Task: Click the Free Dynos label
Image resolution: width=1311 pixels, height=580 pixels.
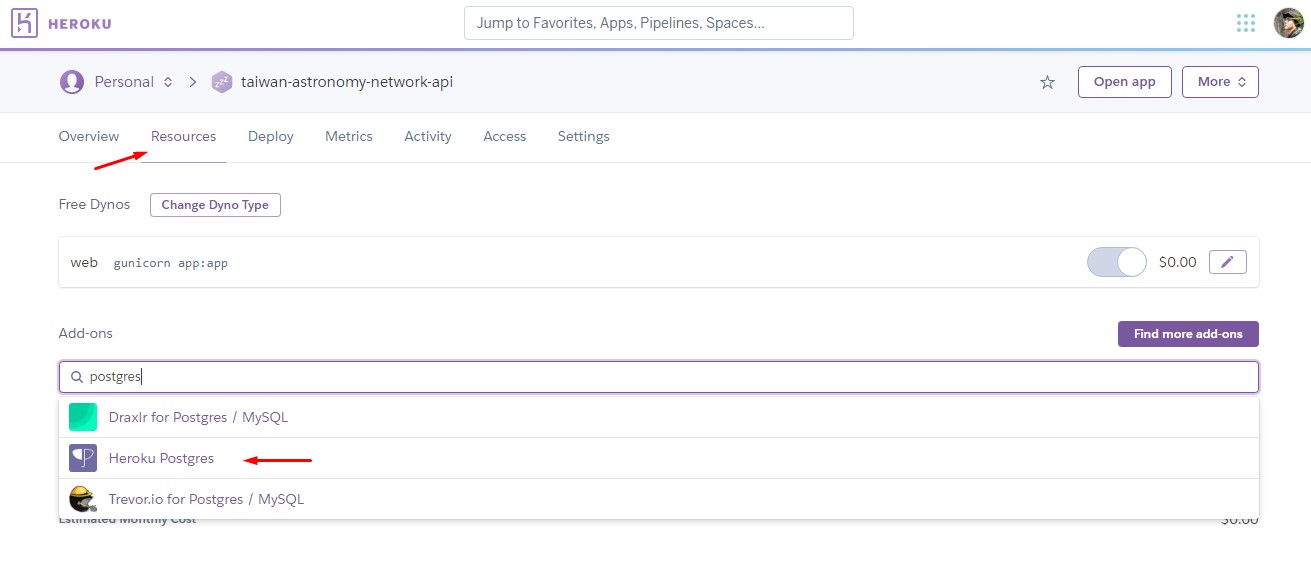Action: pyautogui.click(x=94, y=204)
